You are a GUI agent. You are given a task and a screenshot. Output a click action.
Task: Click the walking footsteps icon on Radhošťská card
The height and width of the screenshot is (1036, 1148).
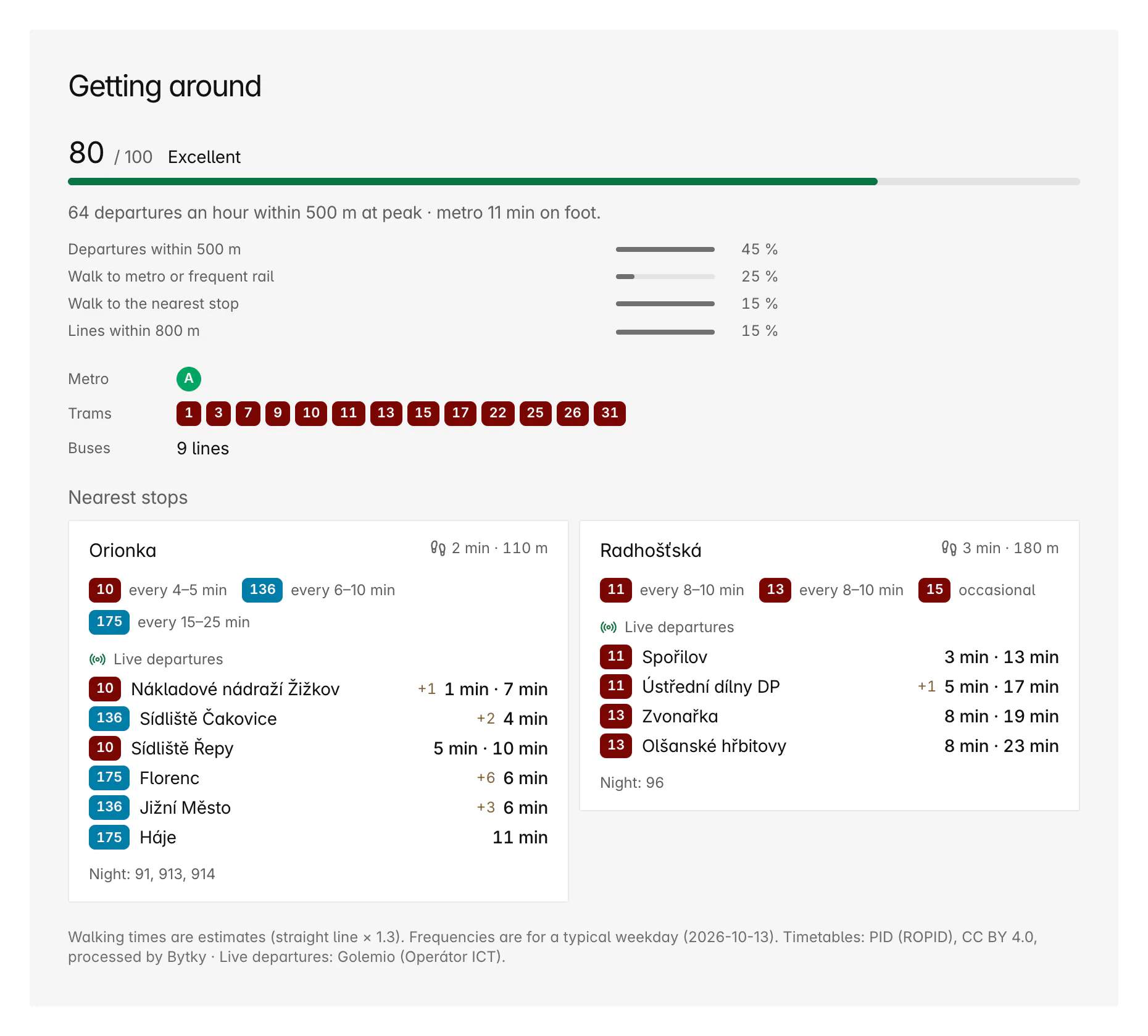pos(949,548)
